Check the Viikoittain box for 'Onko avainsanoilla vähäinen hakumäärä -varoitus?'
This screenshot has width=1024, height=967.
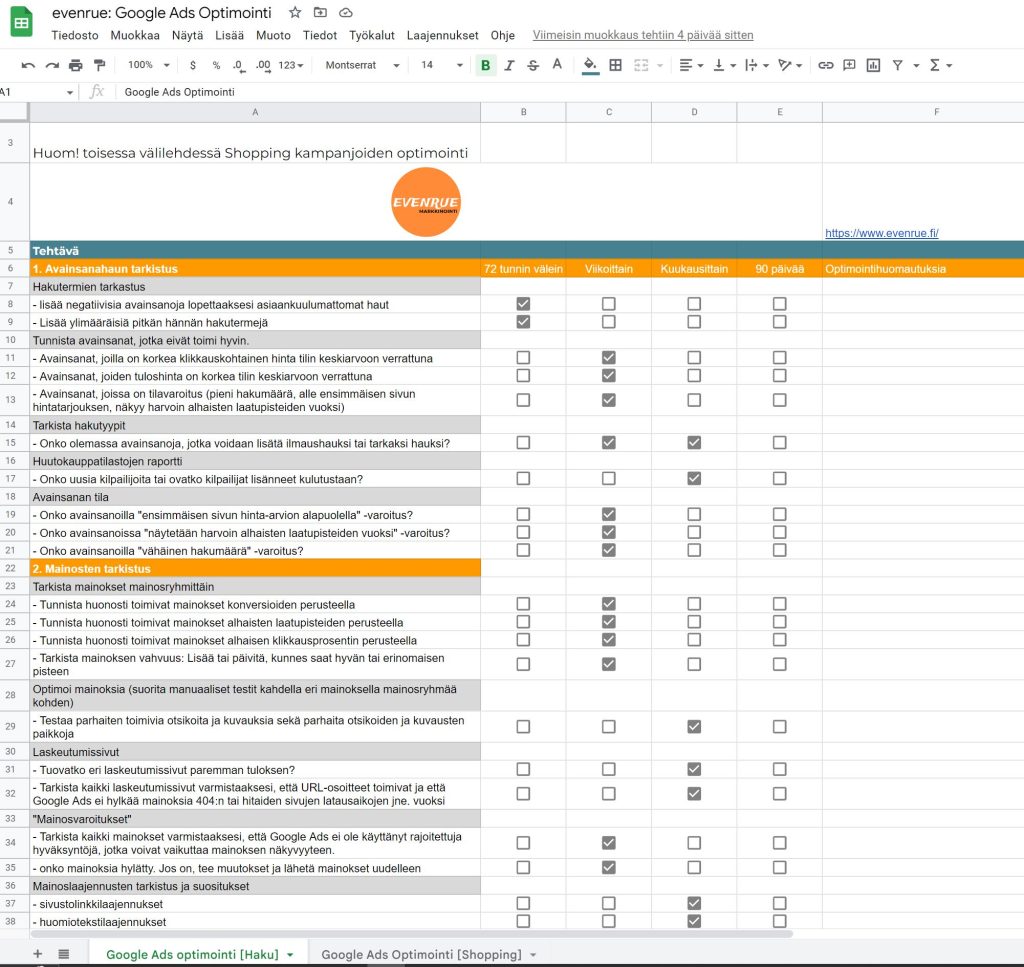(608, 550)
